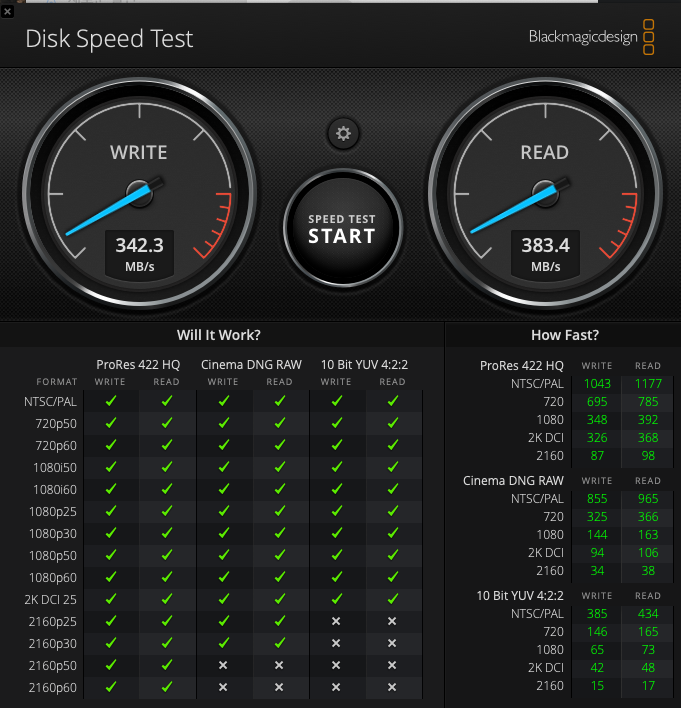This screenshot has width=681, height=708.
Task: Click Cinema DNG RAW write checkmark for 1080p50
Action: (224, 555)
